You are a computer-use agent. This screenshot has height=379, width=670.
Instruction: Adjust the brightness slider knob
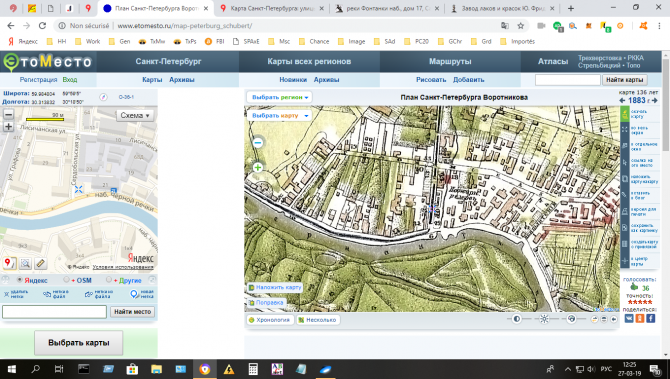pyautogui.click(x=544, y=319)
